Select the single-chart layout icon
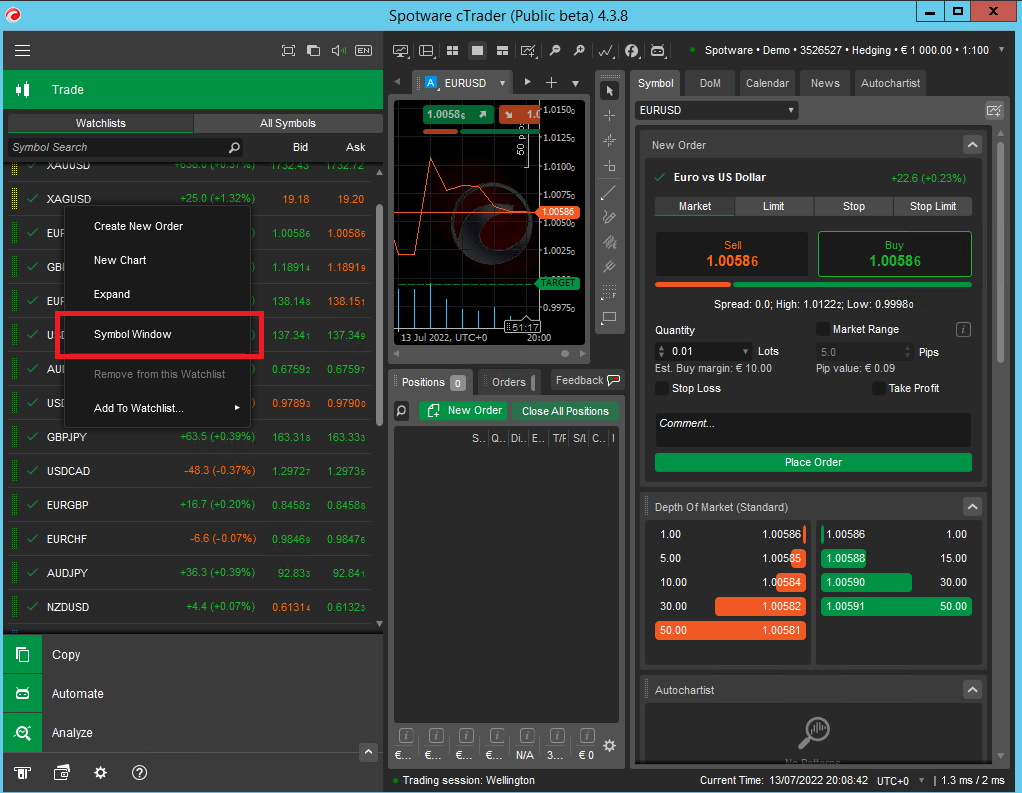The height and width of the screenshot is (793, 1022). pos(477,50)
